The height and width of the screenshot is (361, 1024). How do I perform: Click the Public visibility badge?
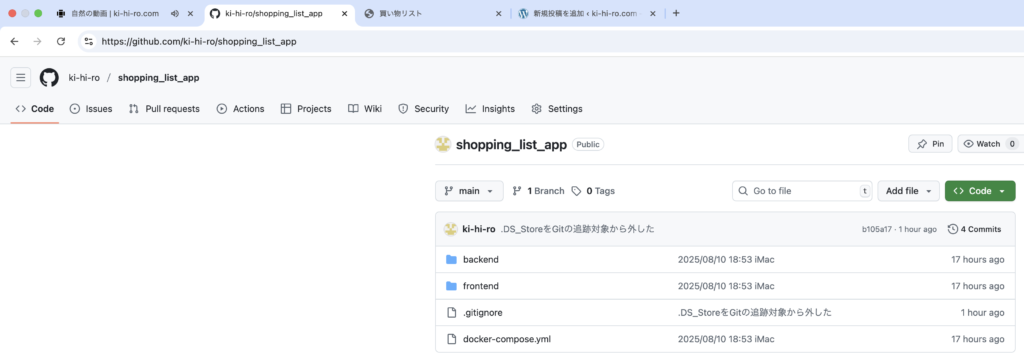point(588,144)
